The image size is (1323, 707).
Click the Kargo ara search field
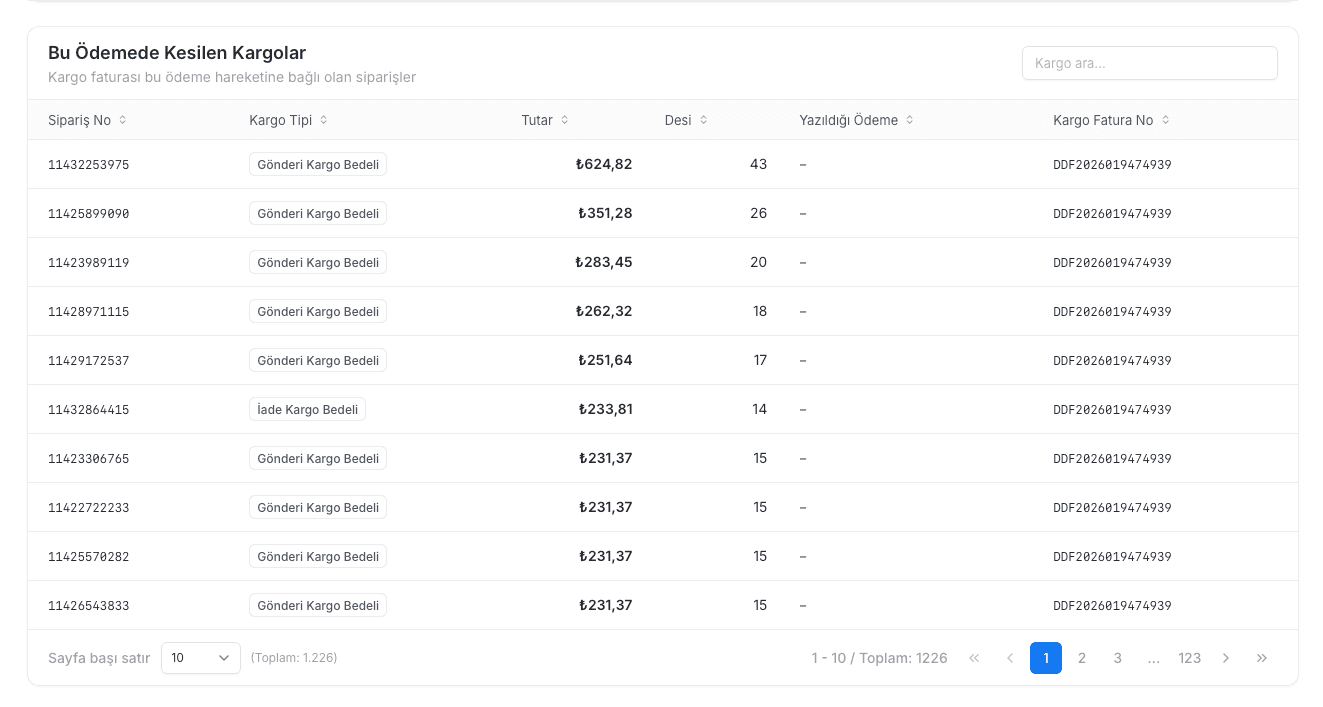click(x=1150, y=63)
